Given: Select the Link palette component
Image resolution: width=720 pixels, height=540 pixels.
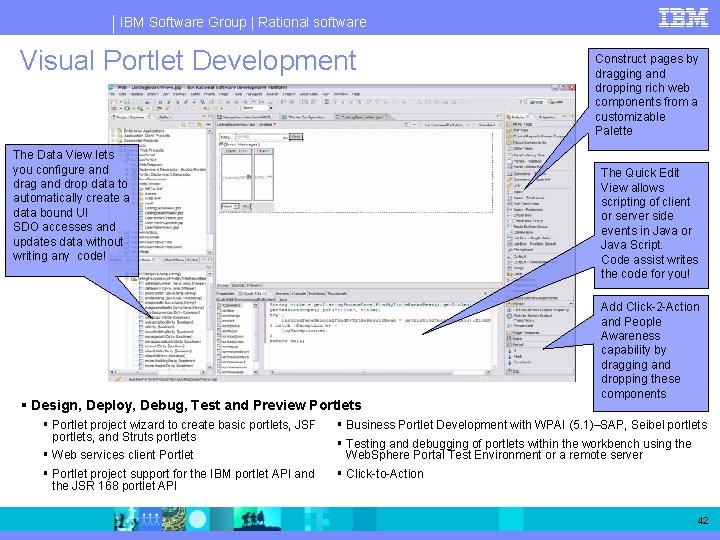Looking at the screenshot, I should 513,186.
